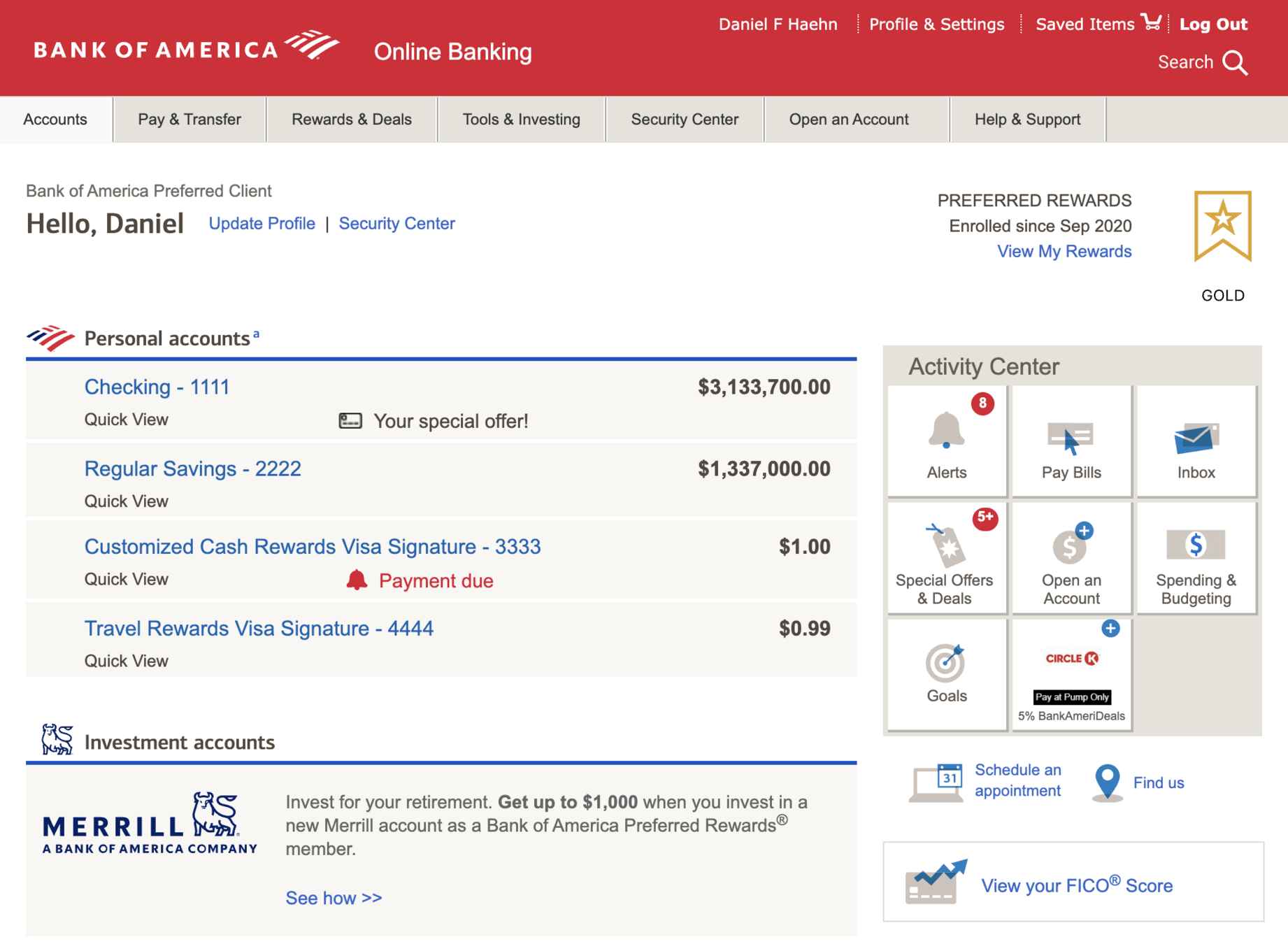Open Circle K BankAmeriDeals tile
1288x944 pixels.
pos(1071,675)
